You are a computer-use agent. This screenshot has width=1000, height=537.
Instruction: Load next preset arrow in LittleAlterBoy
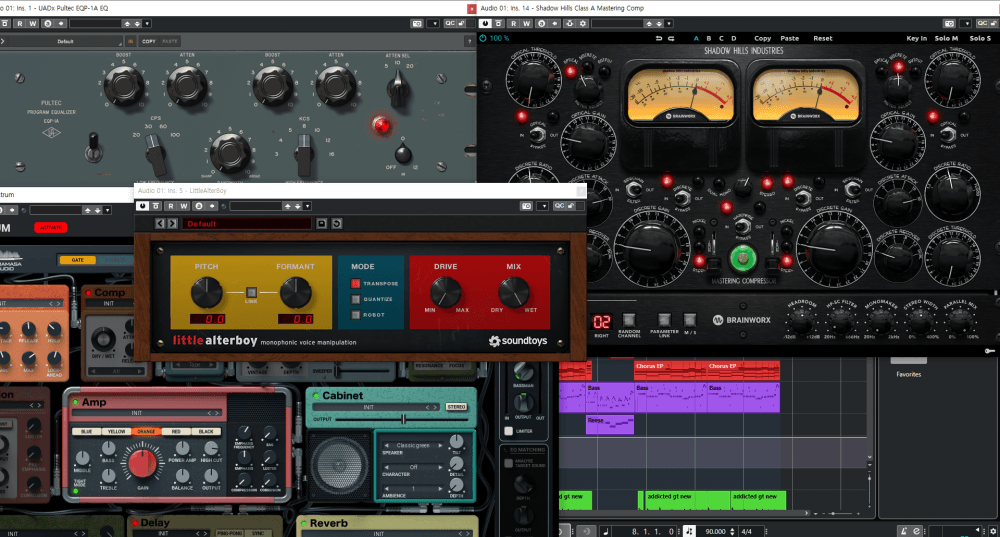point(172,223)
